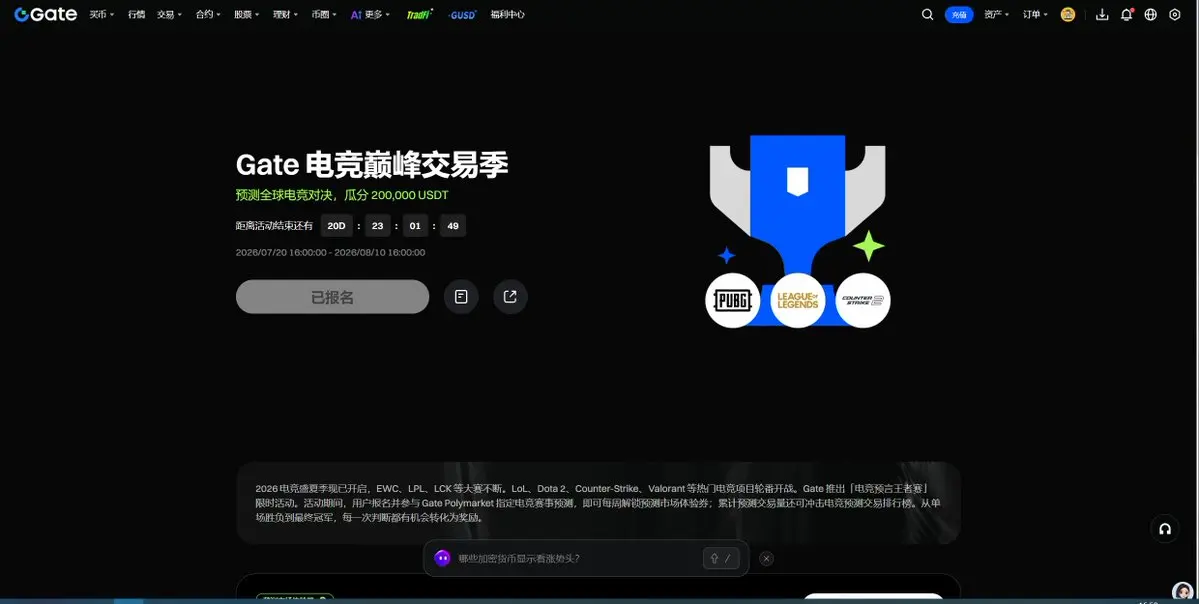Expand the 订单 dropdown
The width and height of the screenshot is (1199, 604).
1035,15
